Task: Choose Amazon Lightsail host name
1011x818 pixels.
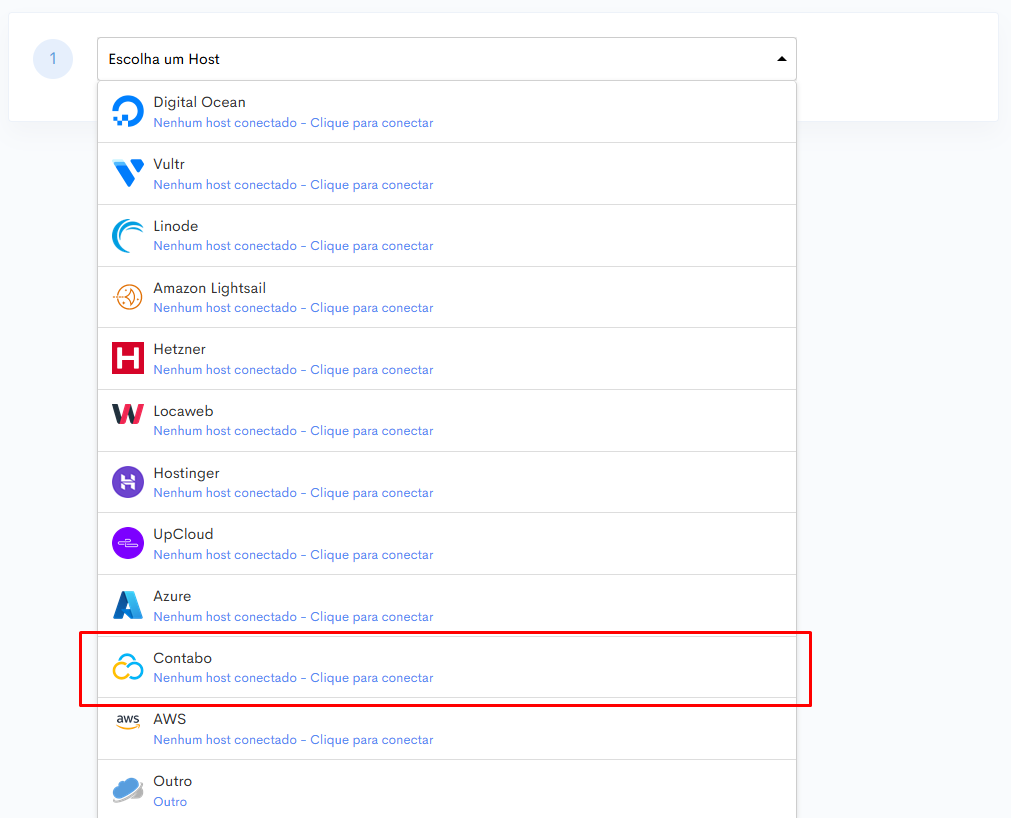Action: pos(210,288)
